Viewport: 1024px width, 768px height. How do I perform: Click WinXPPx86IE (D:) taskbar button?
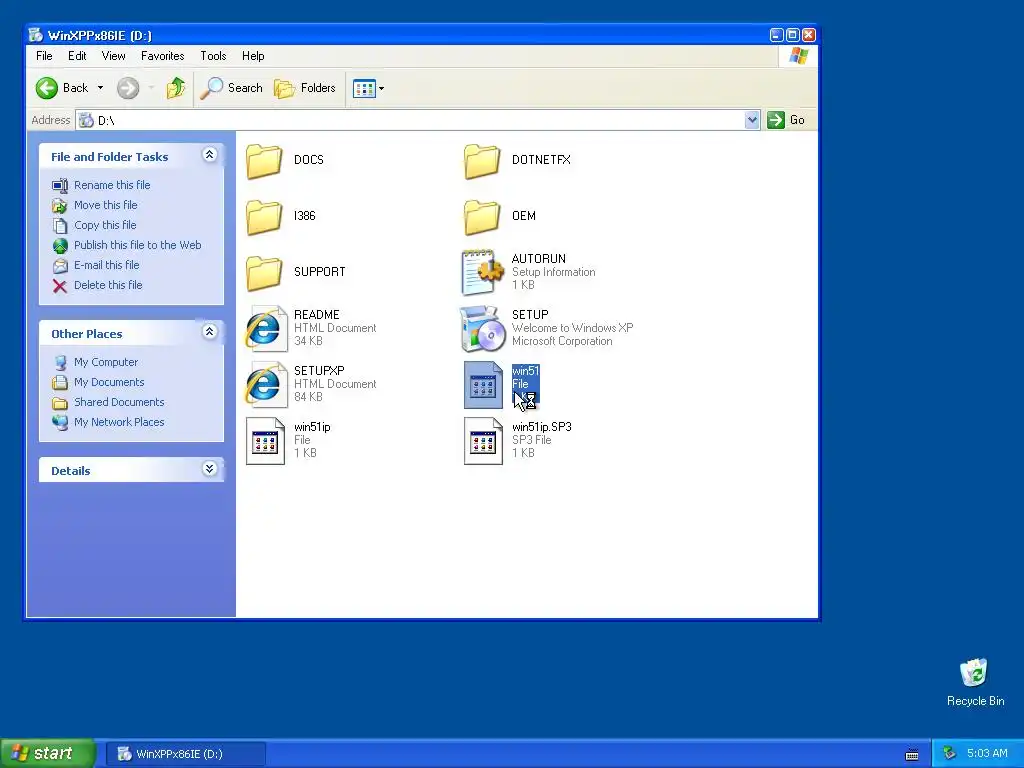click(186, 754)
